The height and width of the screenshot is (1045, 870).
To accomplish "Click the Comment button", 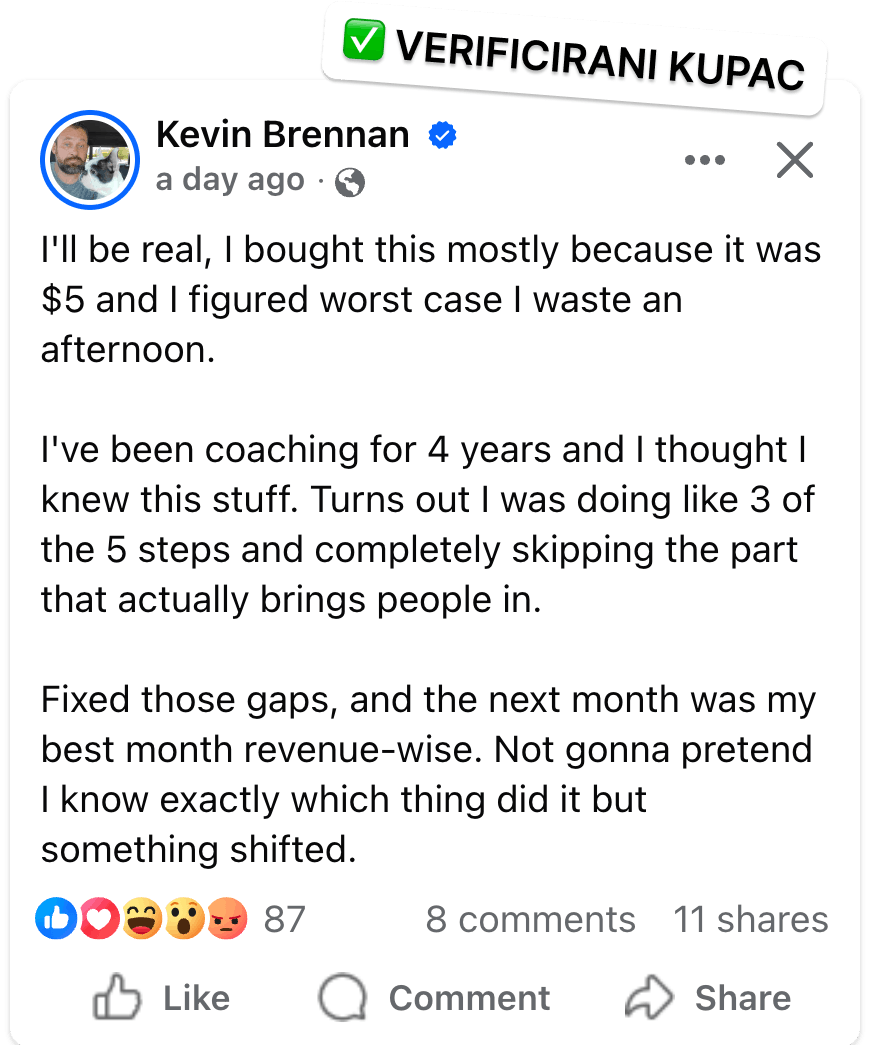I will [x=434, y=998].
